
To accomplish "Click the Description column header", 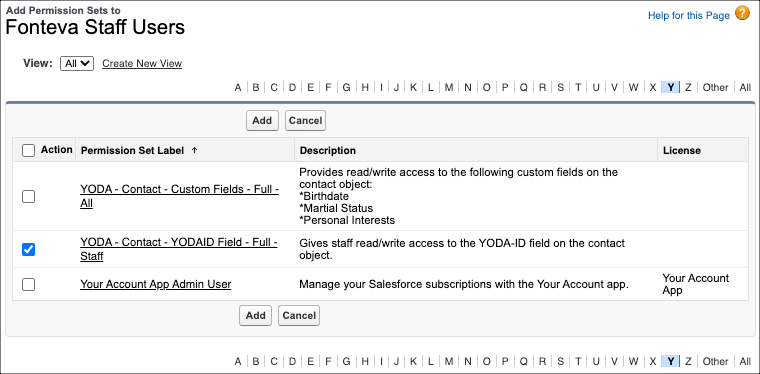I will 328,151.
